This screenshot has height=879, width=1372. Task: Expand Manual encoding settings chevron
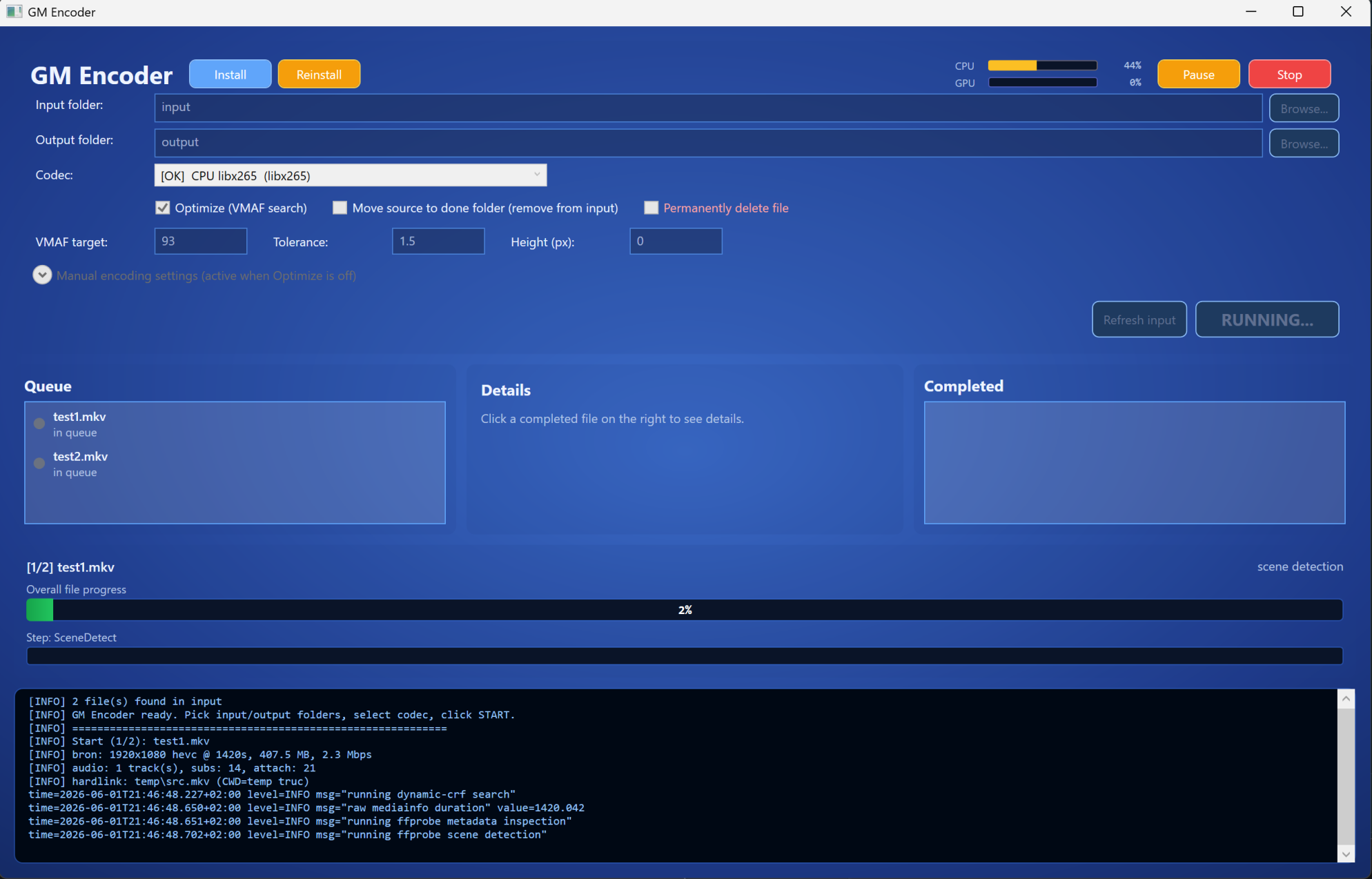point(42,275)
